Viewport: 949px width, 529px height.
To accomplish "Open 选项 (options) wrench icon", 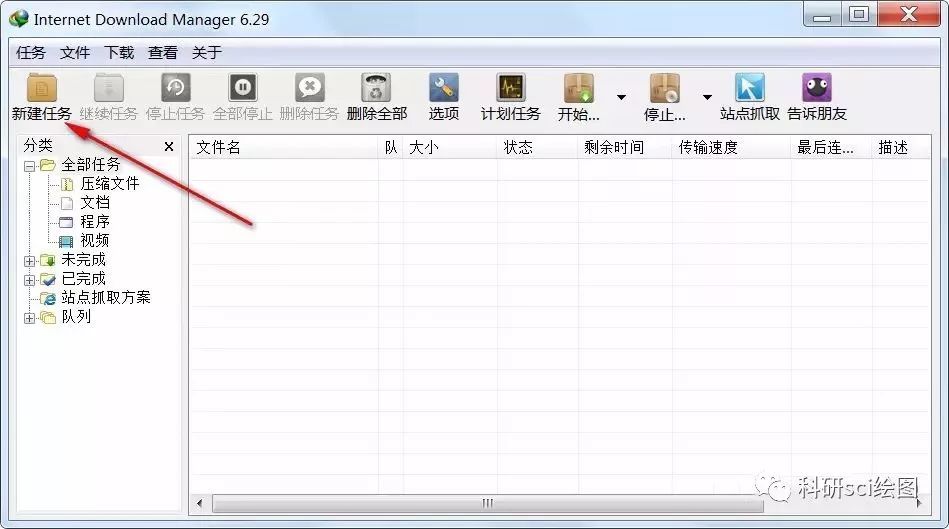I will pos(444,88).
